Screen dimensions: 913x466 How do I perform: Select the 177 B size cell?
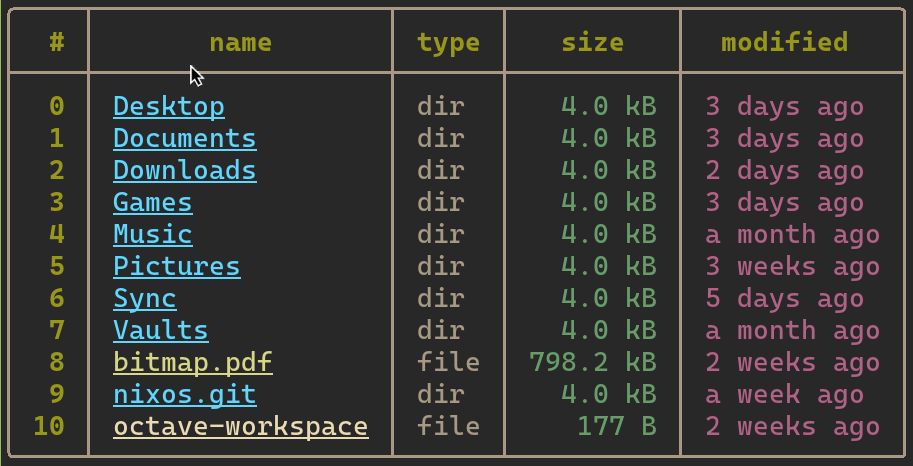(617, 427)
